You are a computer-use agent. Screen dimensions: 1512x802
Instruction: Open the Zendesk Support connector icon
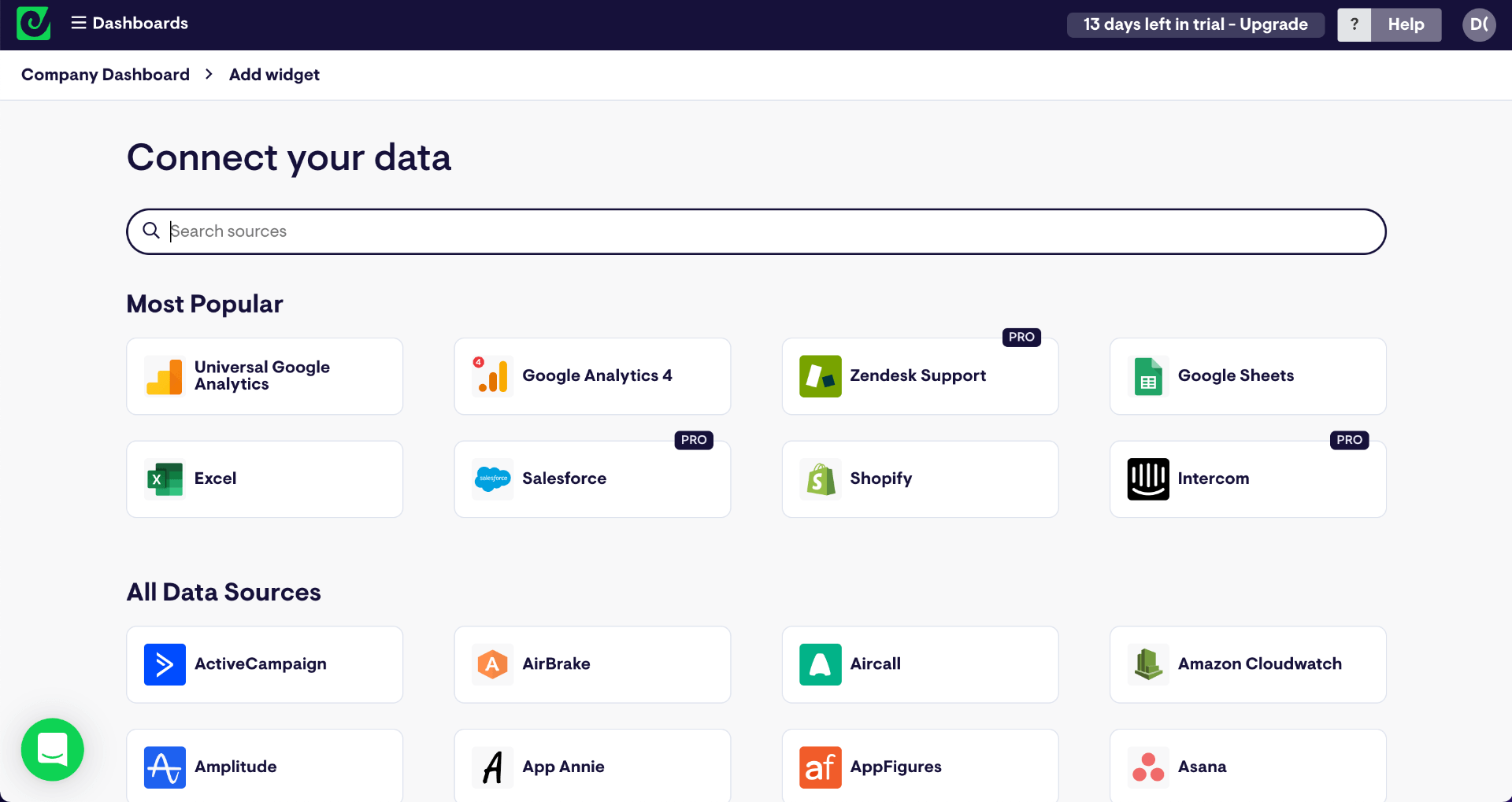tap(820, 375)
